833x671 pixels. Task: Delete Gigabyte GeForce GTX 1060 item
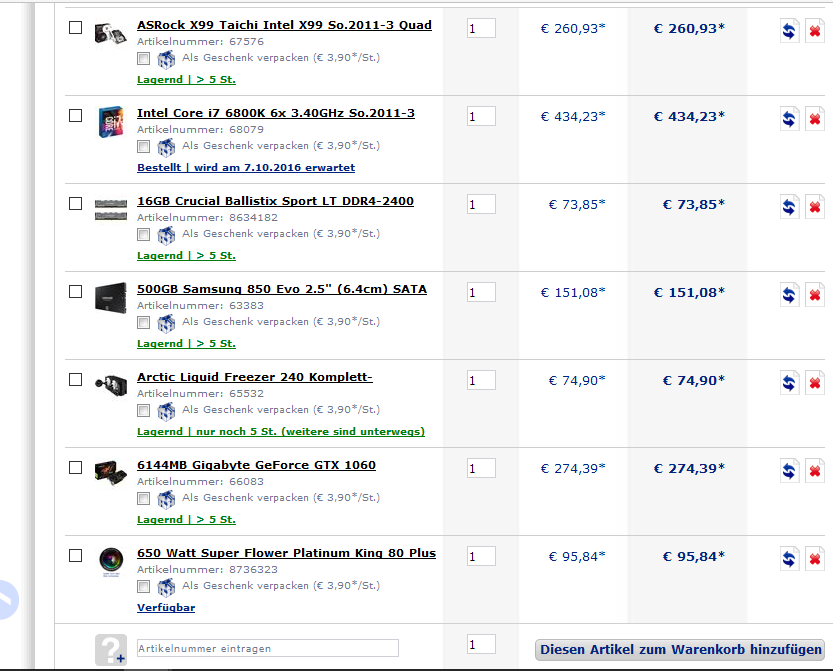(814, 471)
